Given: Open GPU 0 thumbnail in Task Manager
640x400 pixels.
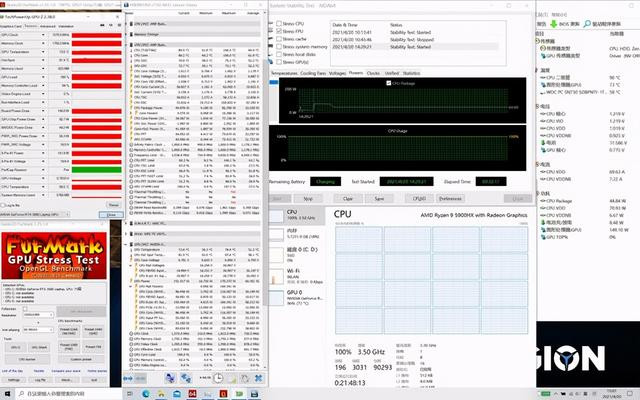Looking at the screenshot, I should pyautogui.click(x=276, y=298).
